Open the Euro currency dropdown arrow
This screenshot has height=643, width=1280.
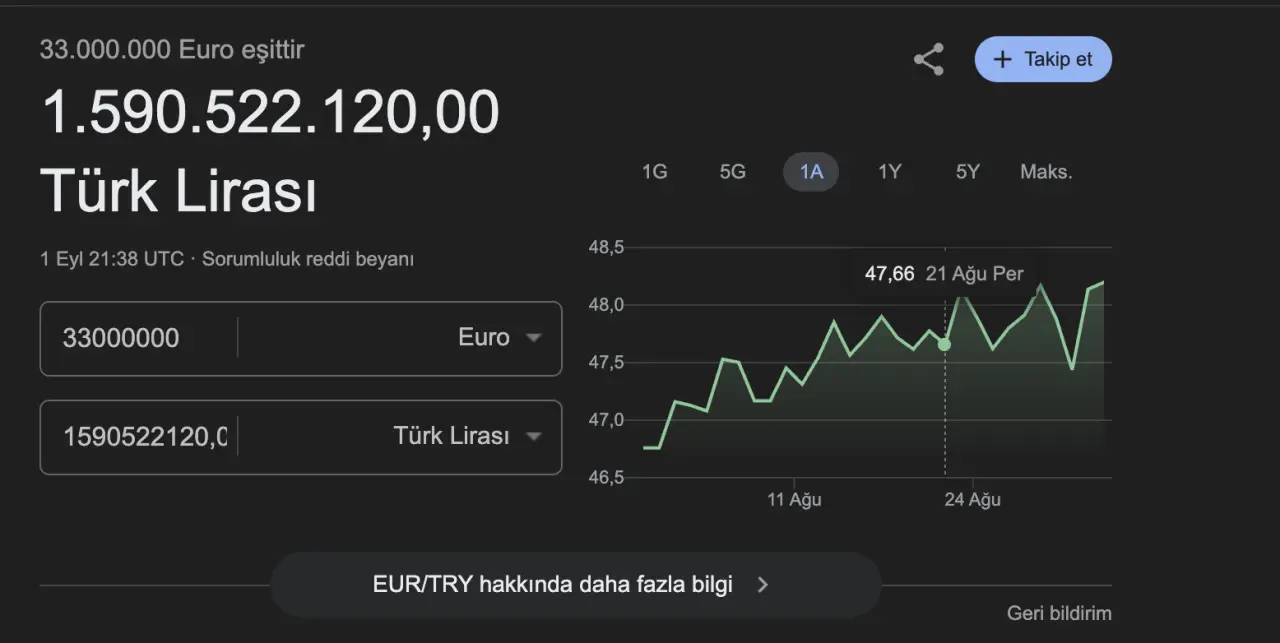534,338
